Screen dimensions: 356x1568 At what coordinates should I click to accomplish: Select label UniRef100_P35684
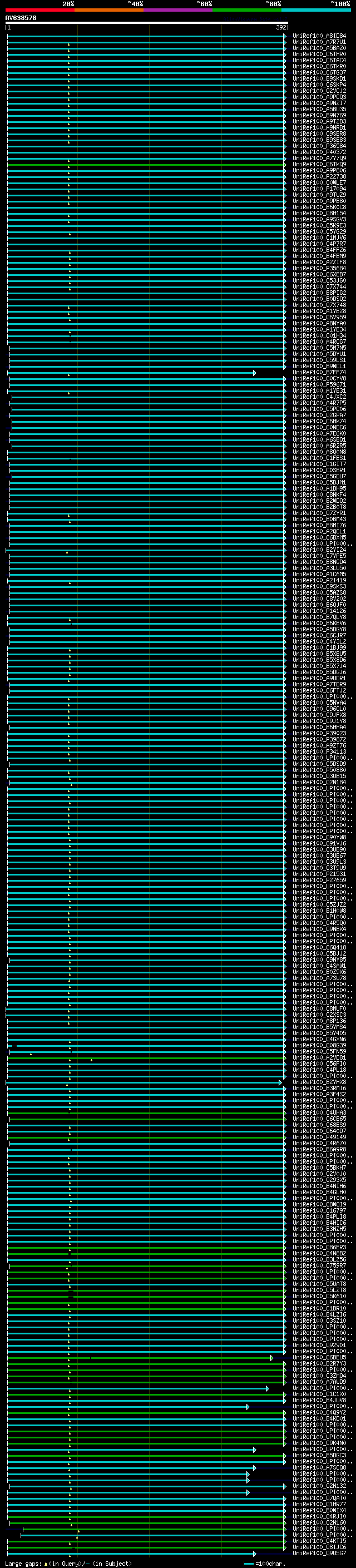319,269
